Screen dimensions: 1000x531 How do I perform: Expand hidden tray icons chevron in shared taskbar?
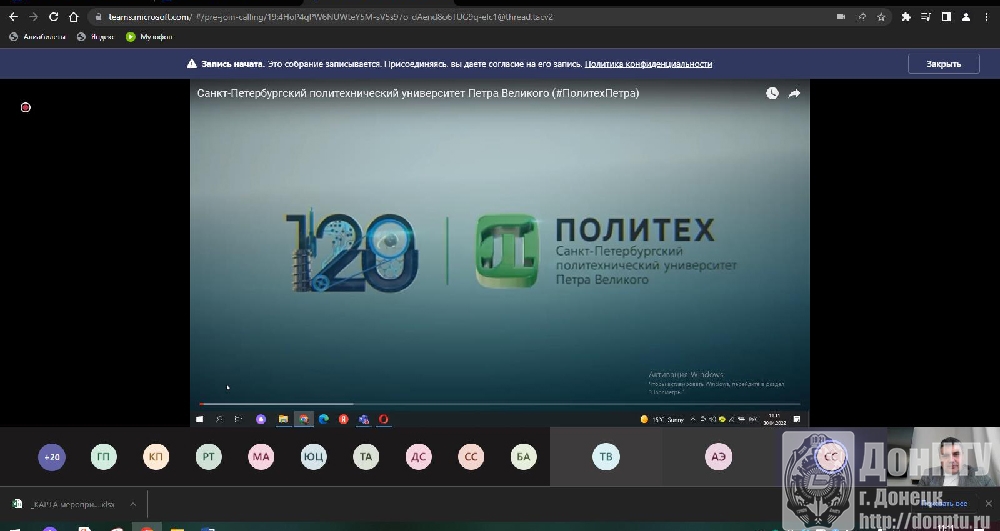point(693,419)
